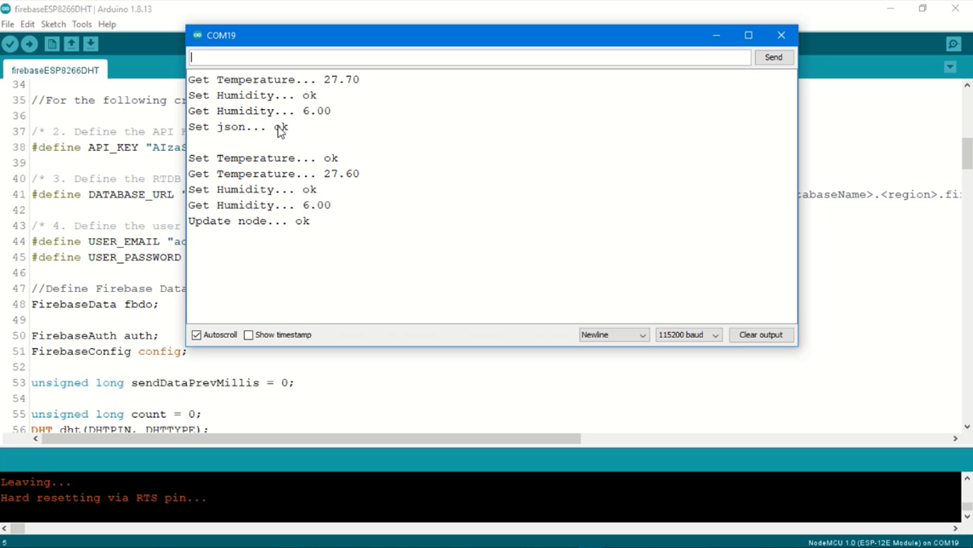This screenshot has width=973, height=548.
Task: Click the 'Get Temperature... 27.60' line
Action: [x=274, y=174]
